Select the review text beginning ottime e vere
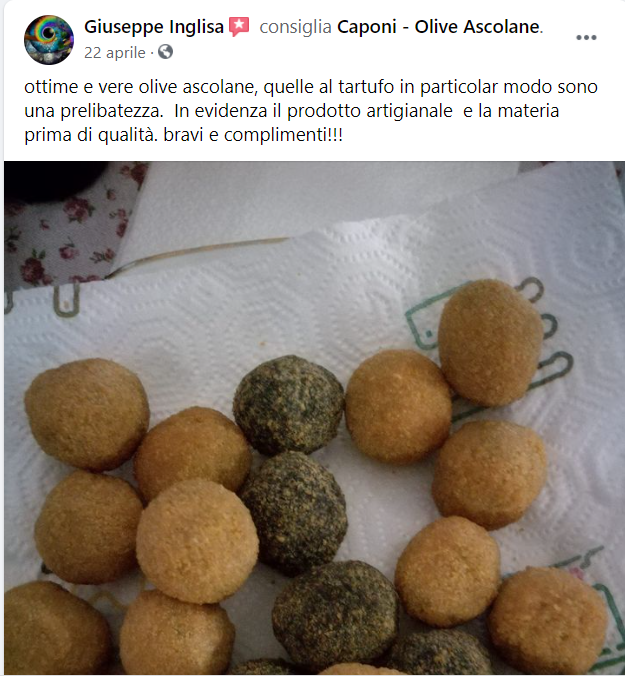Image resolution: width=625 pixels, height=678 pixels. point(311,111)
